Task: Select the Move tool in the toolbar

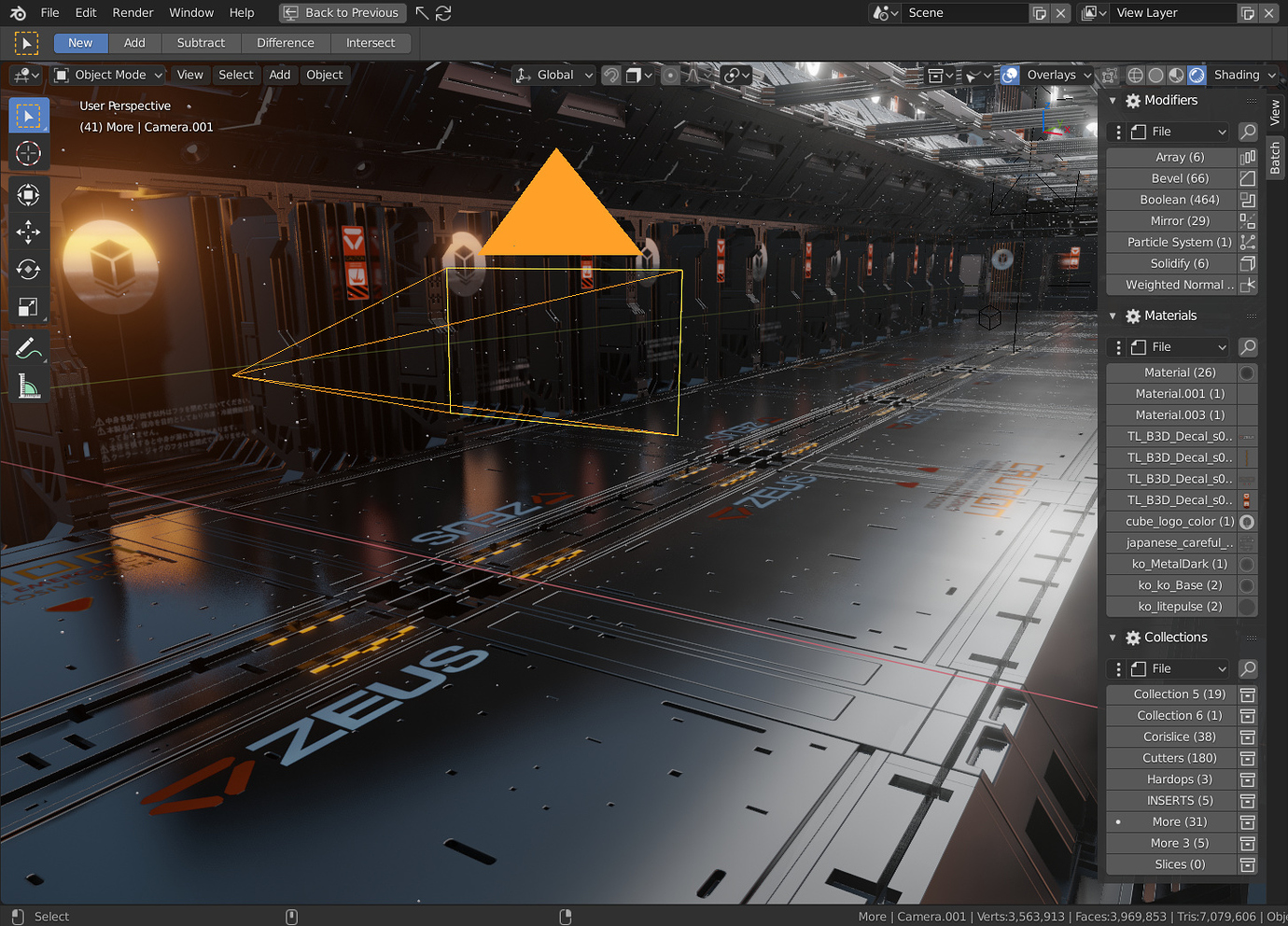Action: point(29,232)
